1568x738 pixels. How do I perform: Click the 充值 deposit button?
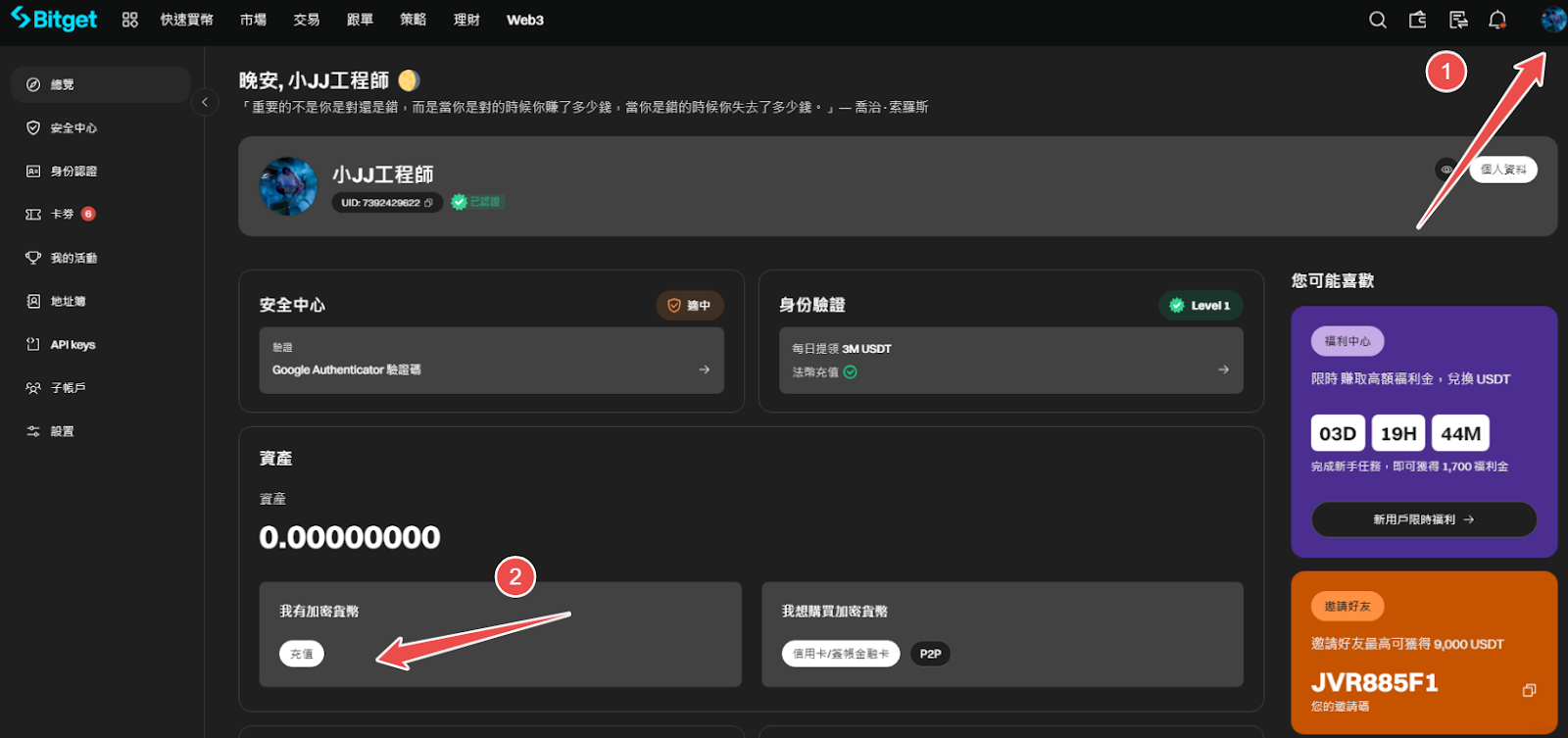point(302,654)
